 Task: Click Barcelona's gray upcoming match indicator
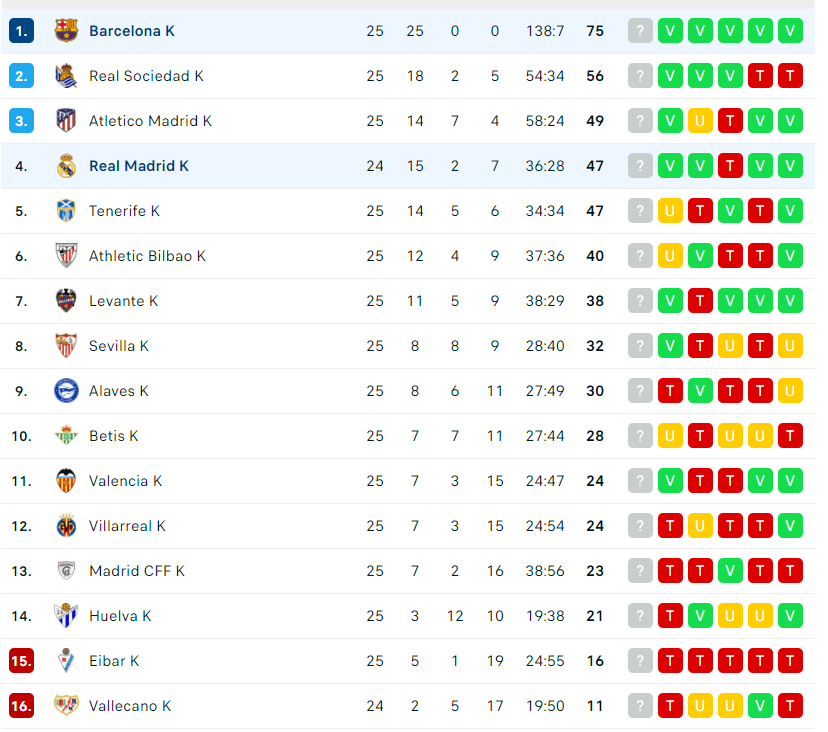pyautogui.click(x=640, y=30)
